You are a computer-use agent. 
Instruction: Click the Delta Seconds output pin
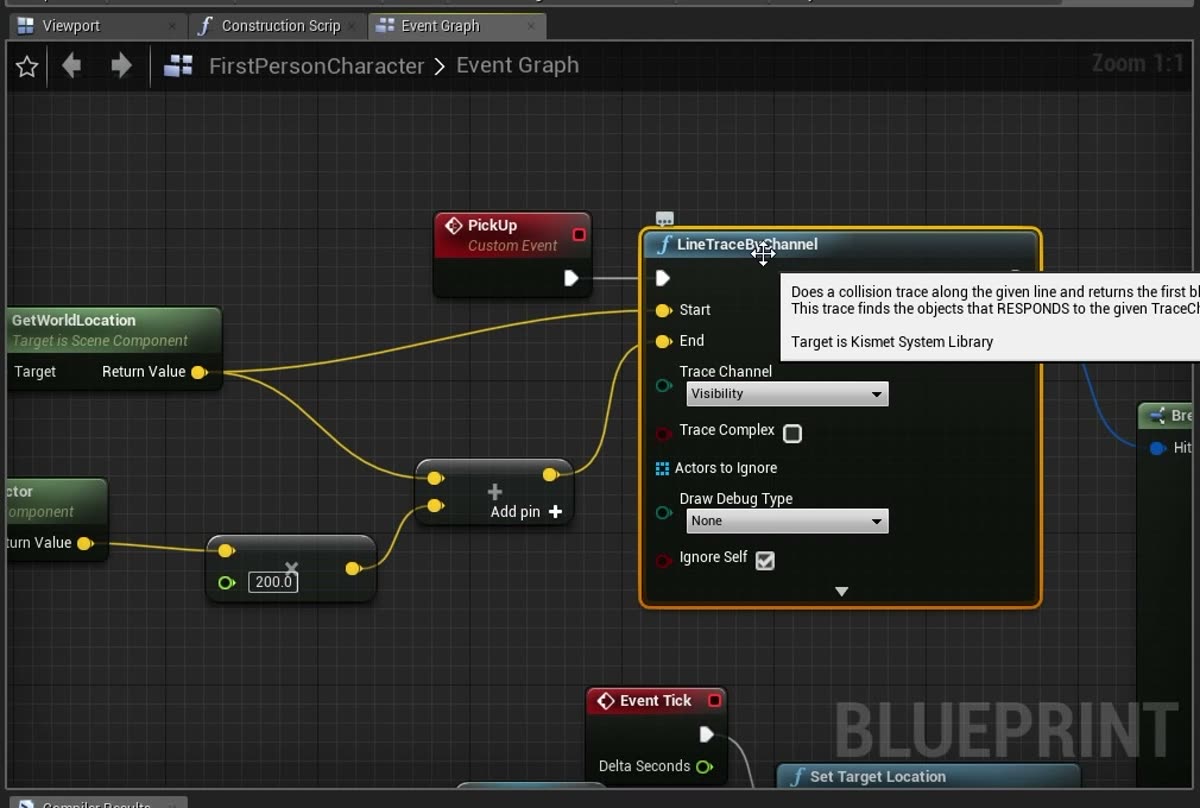click(x=705, y=767)
